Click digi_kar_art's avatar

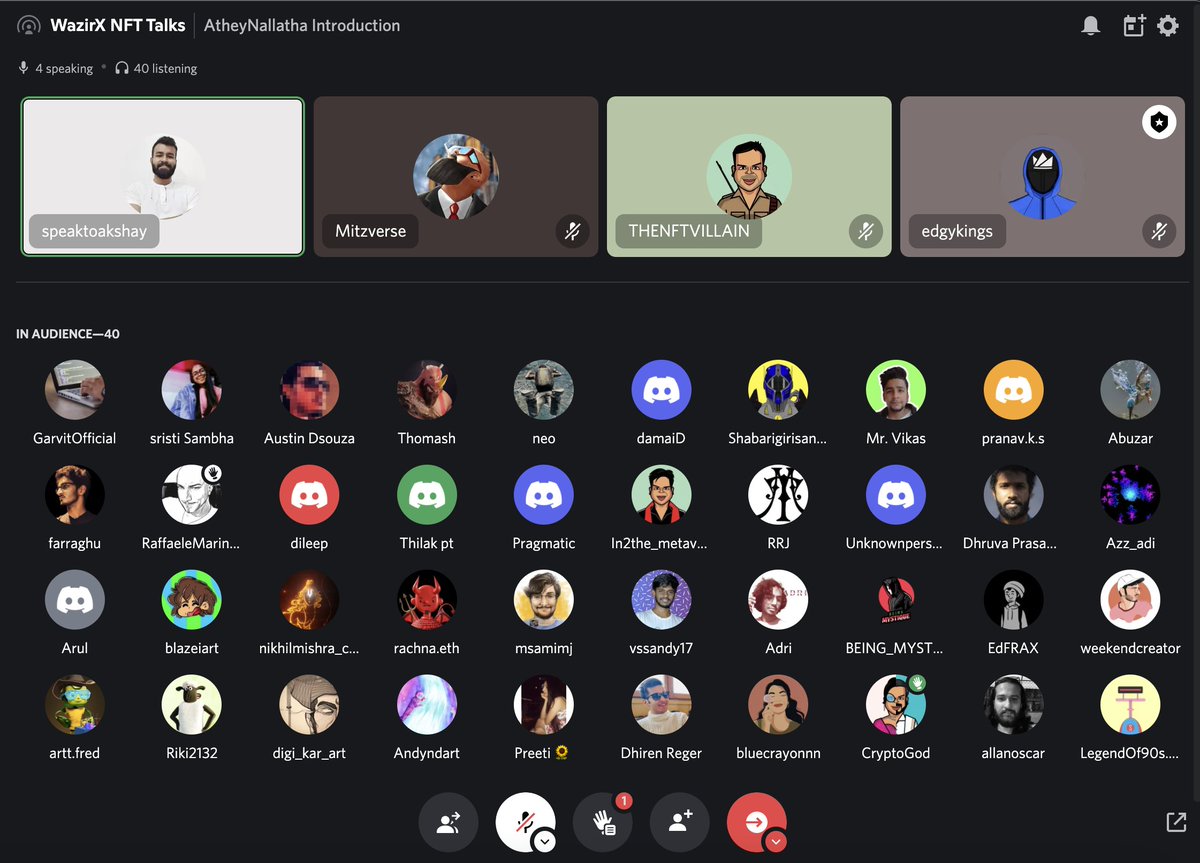(309, 705)
